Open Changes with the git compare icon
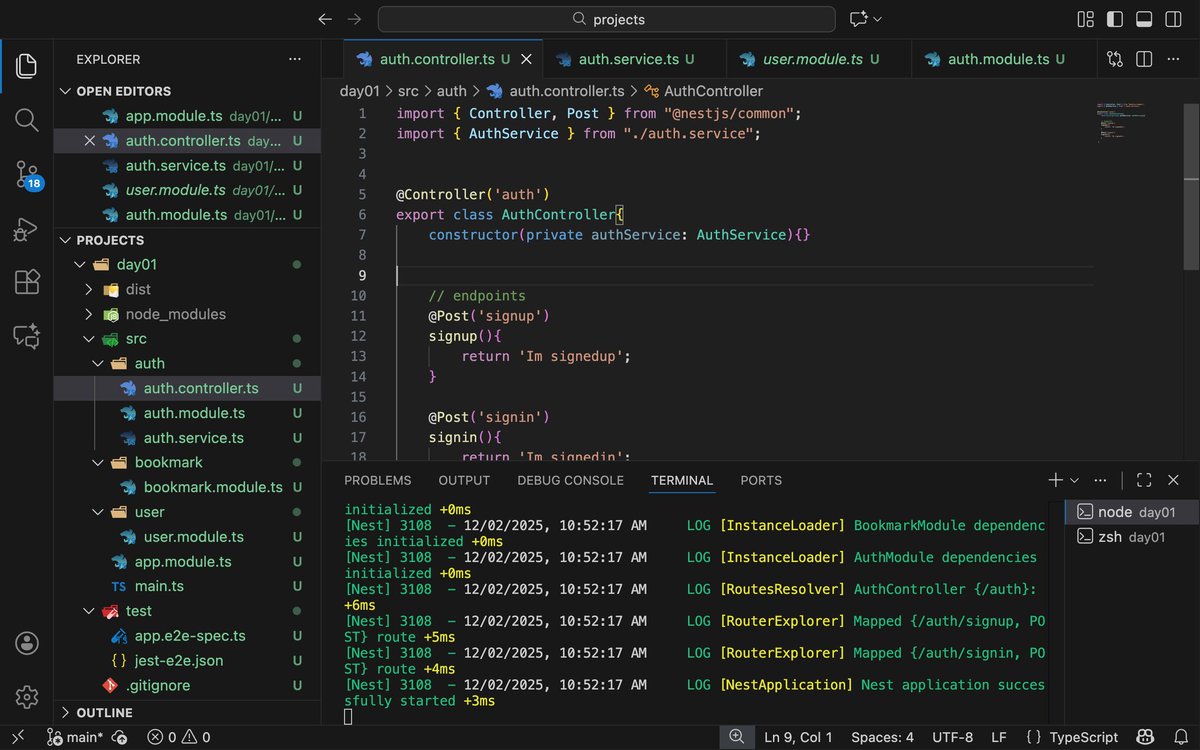 click(x=1114, y=59)
